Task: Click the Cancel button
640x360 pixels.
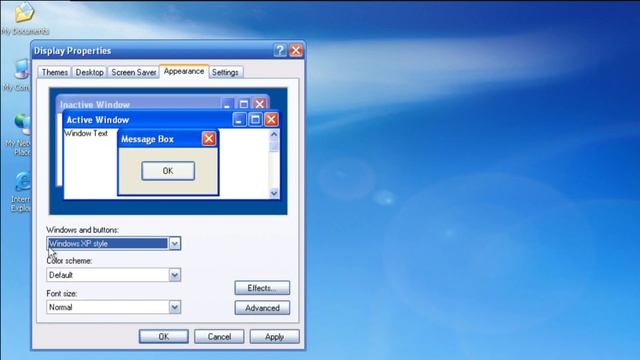Action: [x=219, y=337]
